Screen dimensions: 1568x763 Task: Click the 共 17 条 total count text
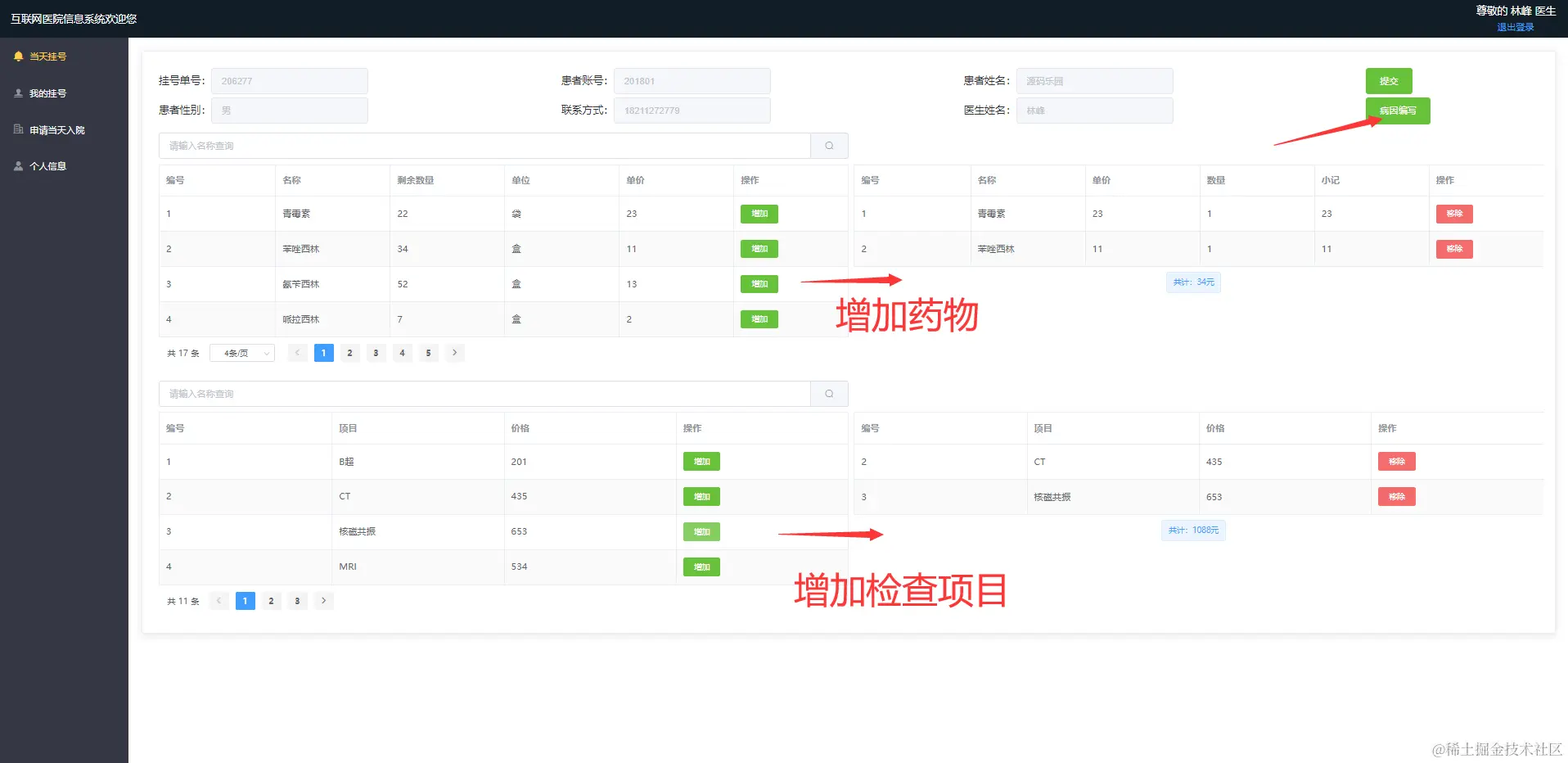click(183, 354)
